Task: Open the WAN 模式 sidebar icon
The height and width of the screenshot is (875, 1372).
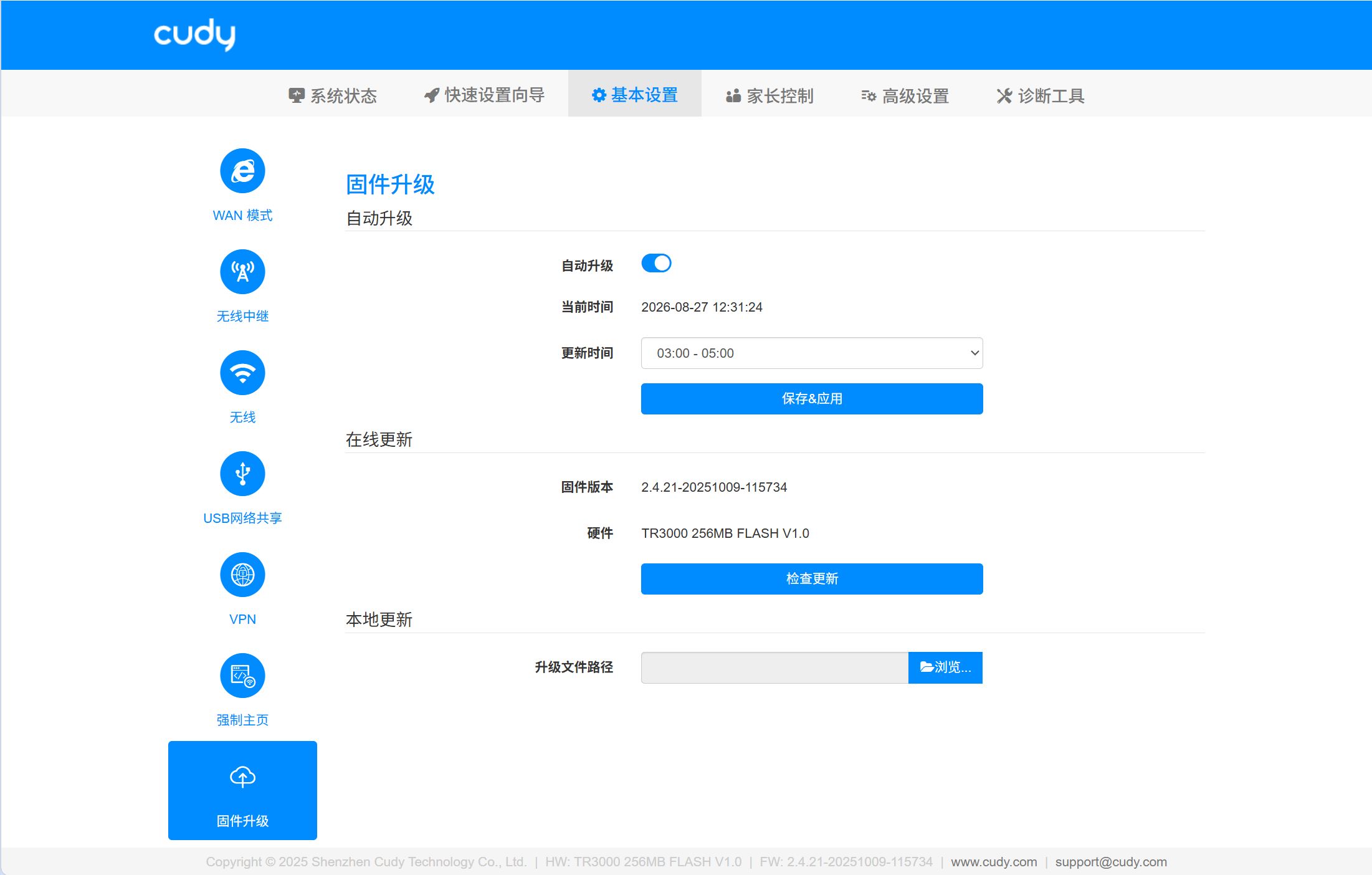Action: point(242,171)
